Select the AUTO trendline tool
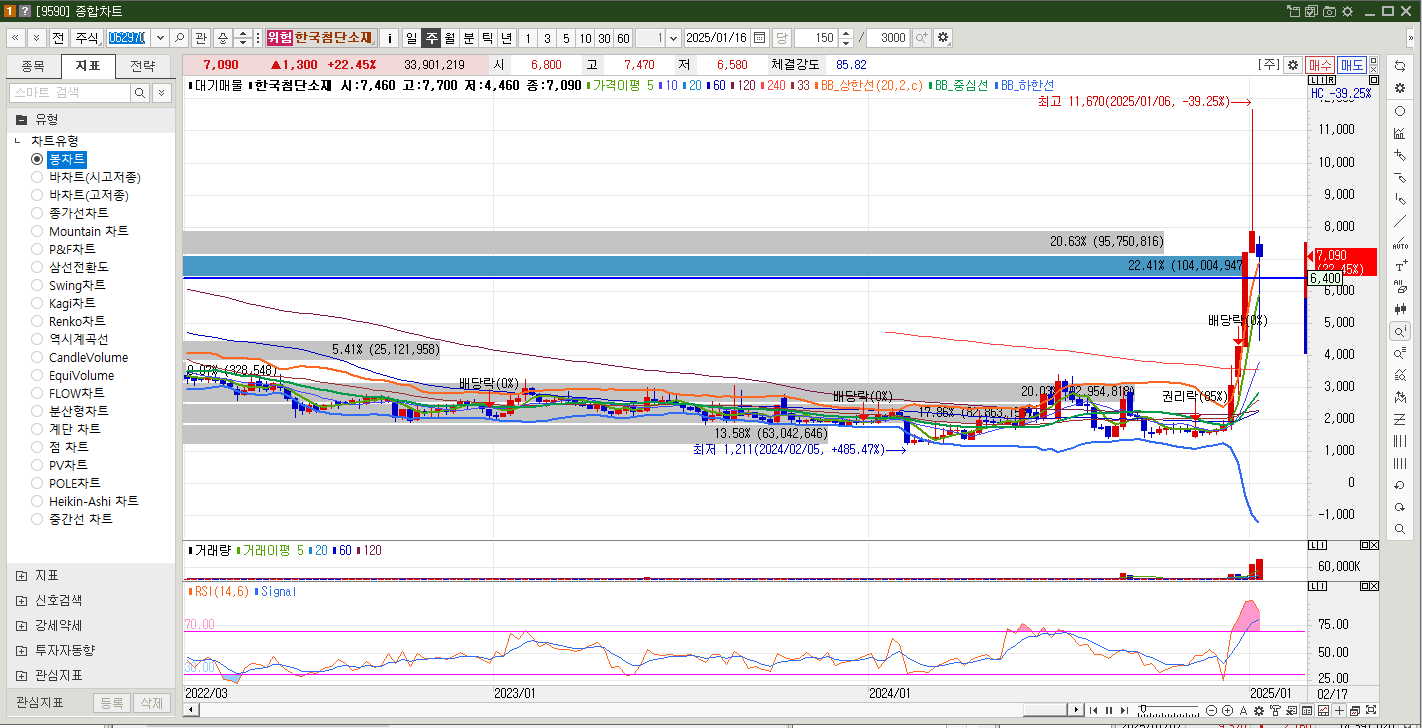The image size is (1422, 728). pyautogui.click(x=1400, y=243)
